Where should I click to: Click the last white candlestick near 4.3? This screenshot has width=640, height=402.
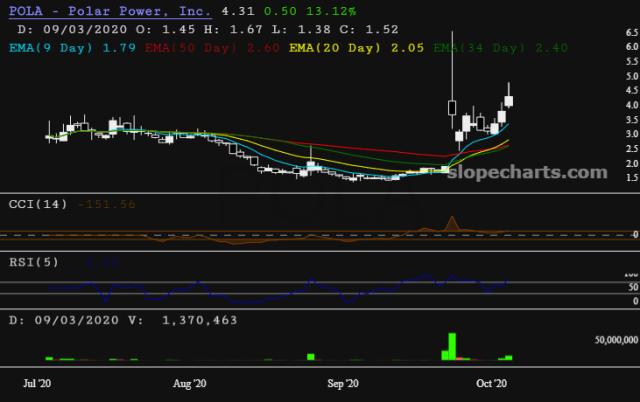click(x=510, y=100)
